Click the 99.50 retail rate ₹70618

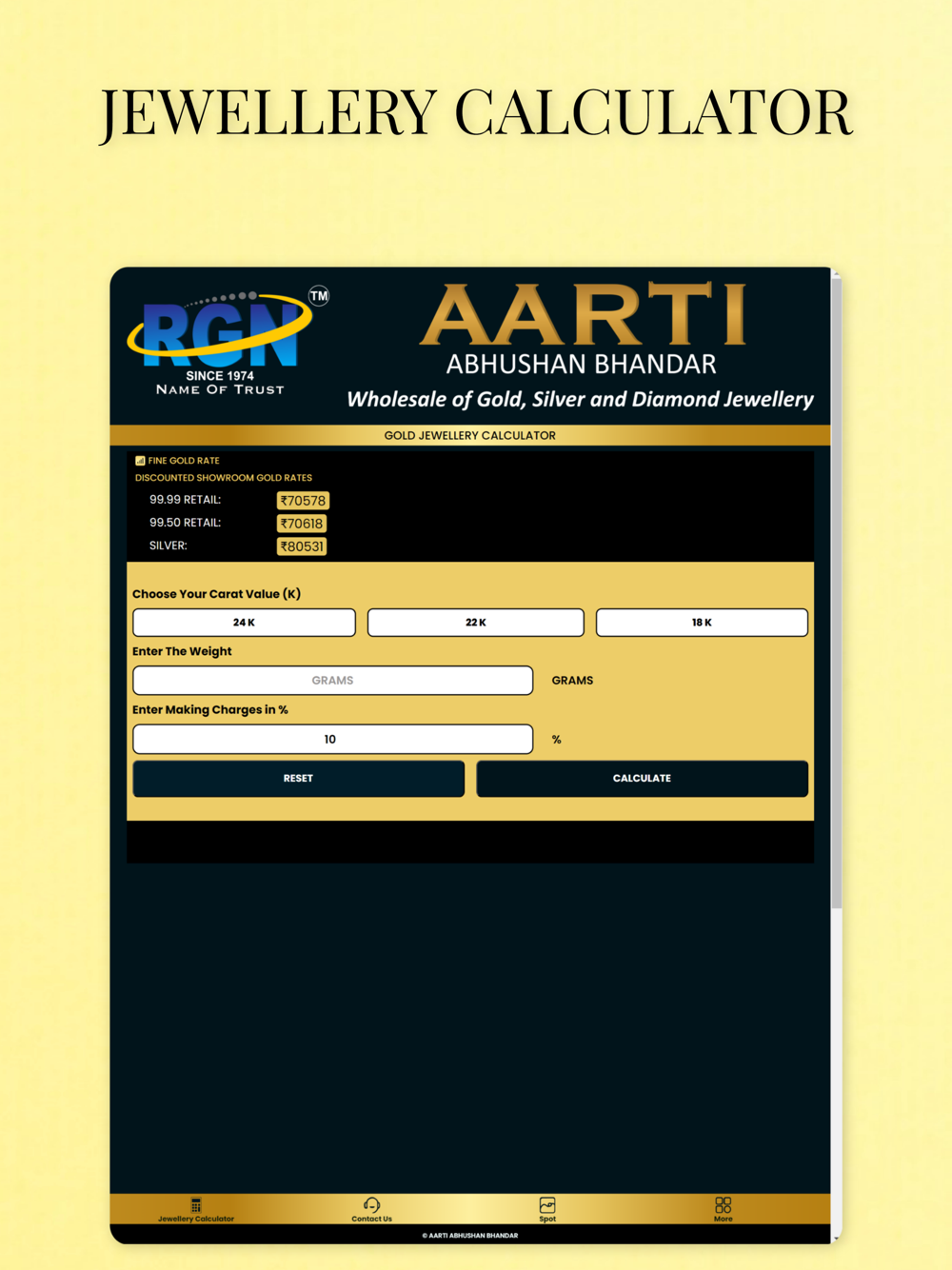tap(302, 524)
